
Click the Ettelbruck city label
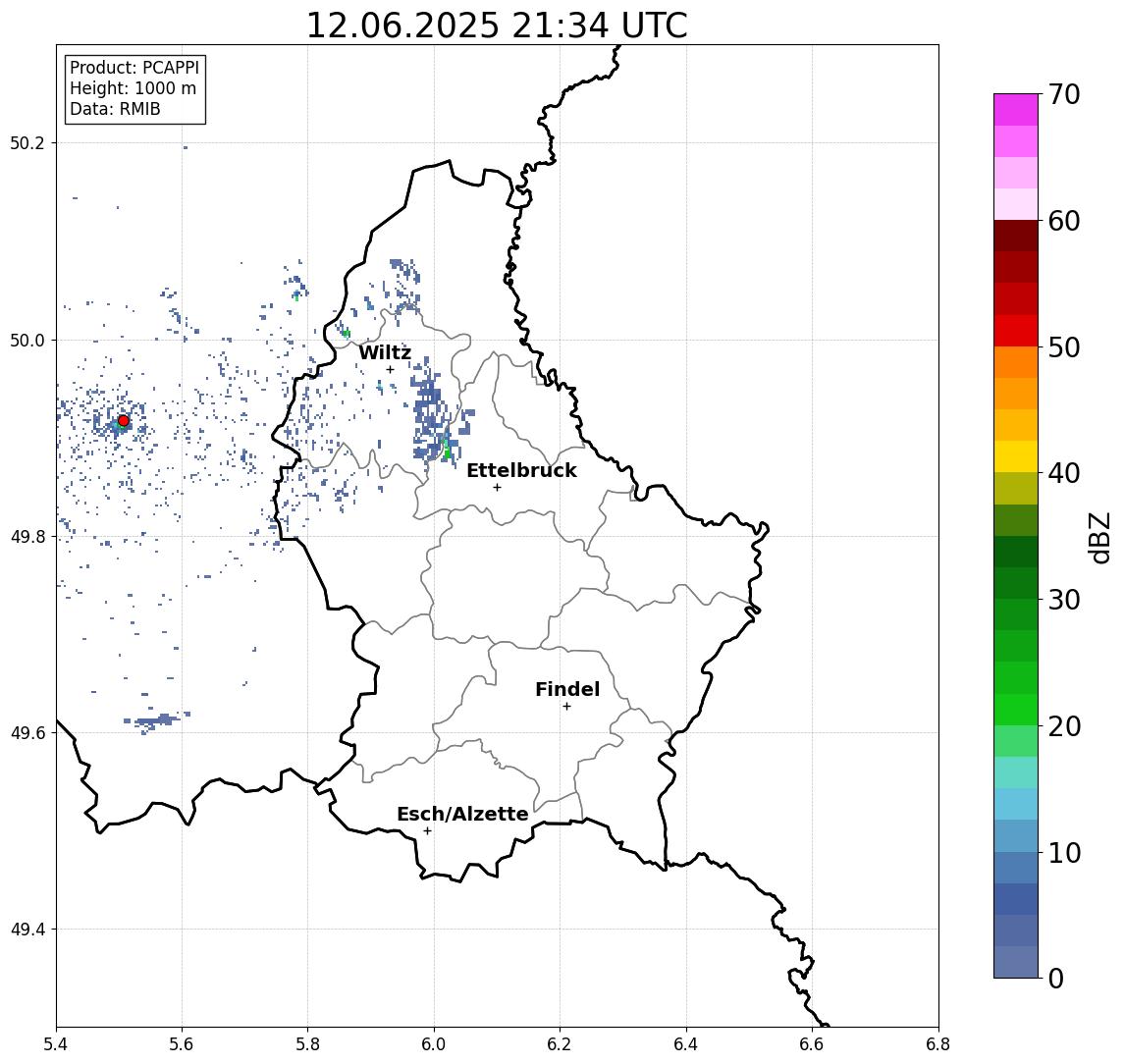click(x=521, y=470)
